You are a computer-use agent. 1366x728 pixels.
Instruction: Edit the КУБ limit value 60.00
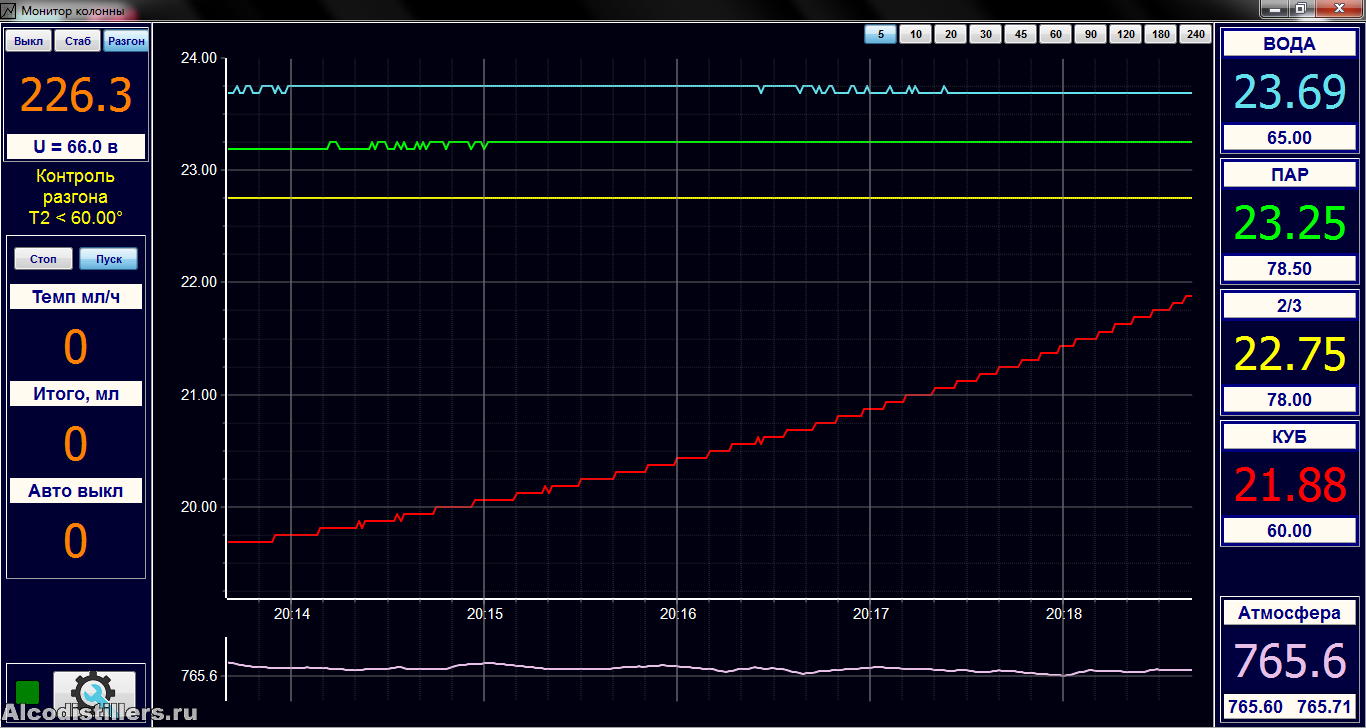(1289, 531)
